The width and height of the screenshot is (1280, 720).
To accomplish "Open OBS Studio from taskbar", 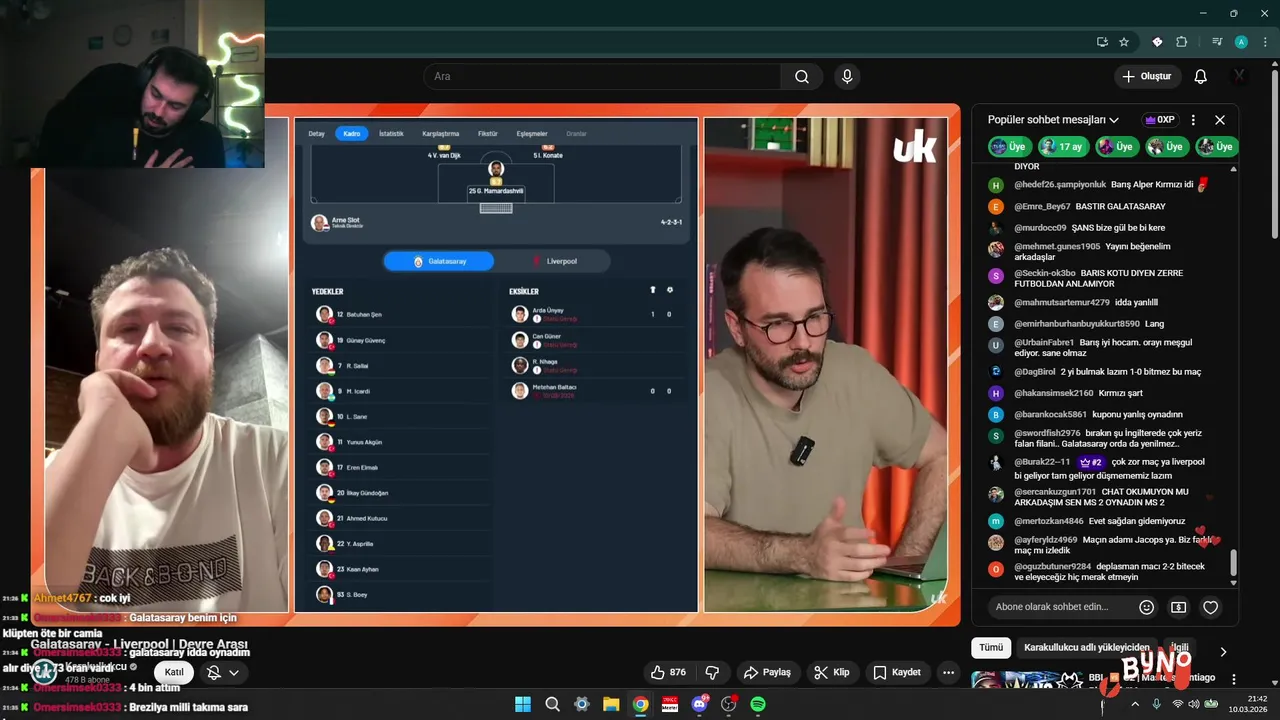I will click(728, 704).
